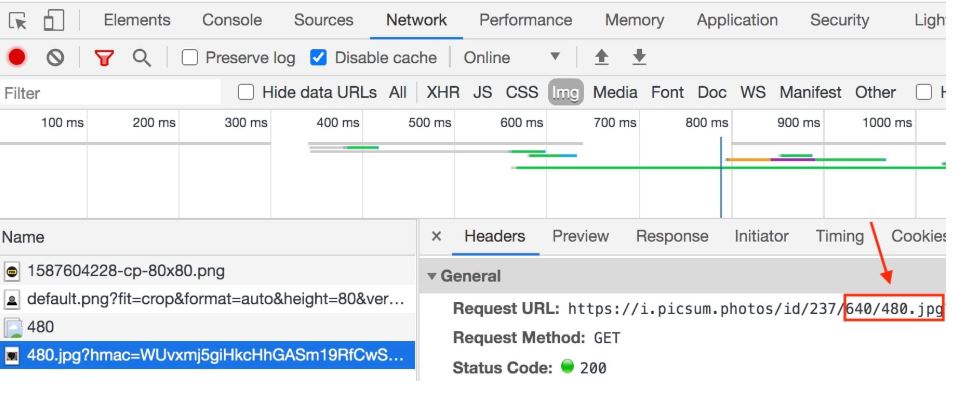Export HAR file with download arrow
Image resolution: width=953 pixels, height=400 pixels.
point(639,57)
